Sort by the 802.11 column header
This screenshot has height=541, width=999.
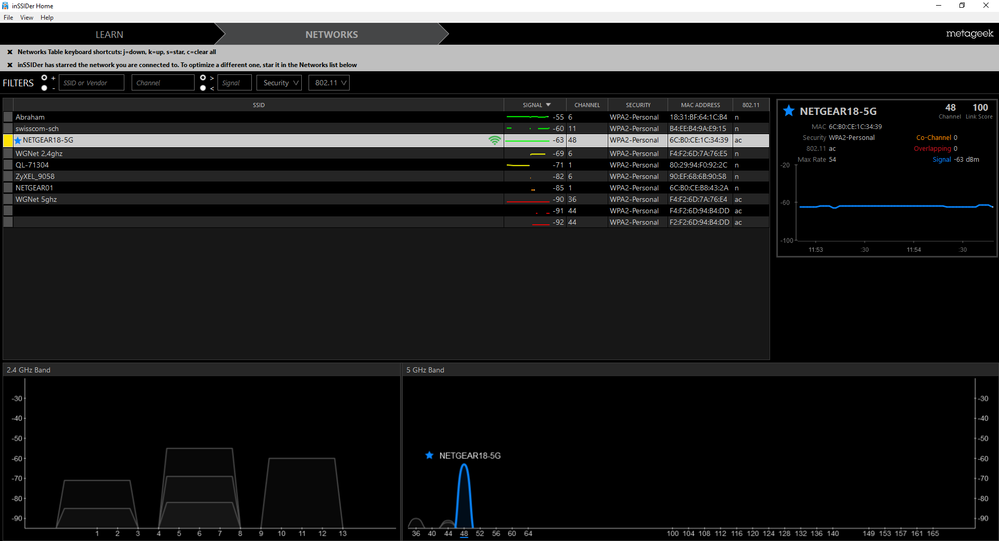(751, 105)
